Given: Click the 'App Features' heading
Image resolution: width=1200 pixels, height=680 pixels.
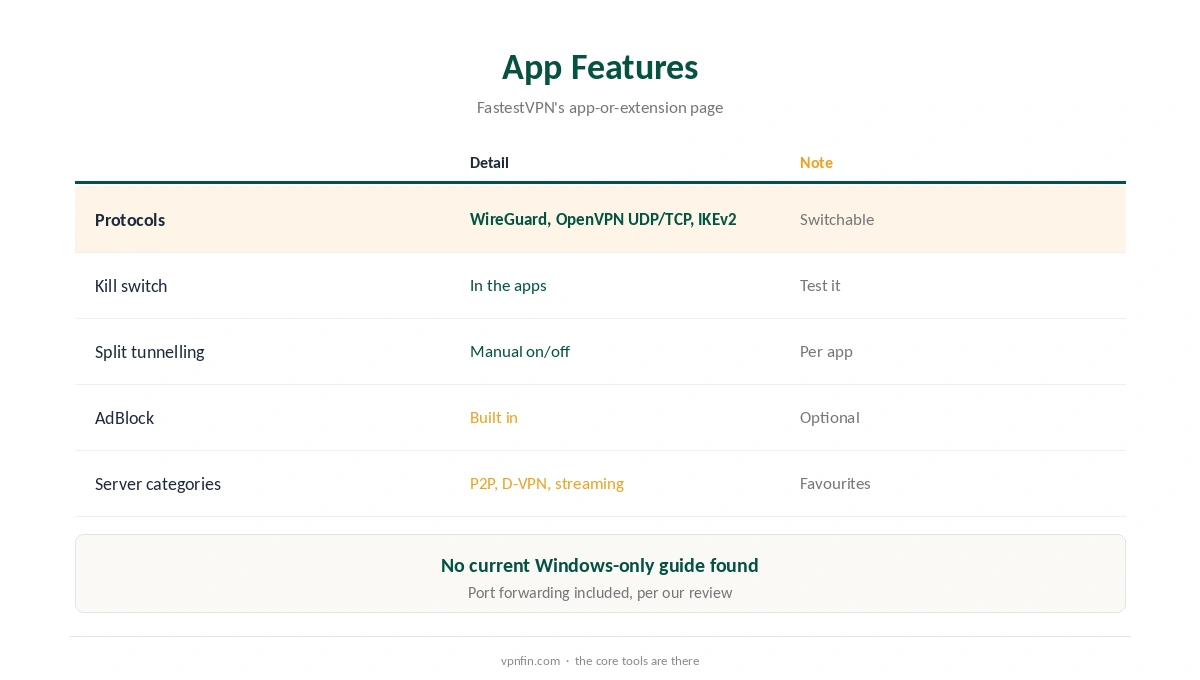Looking at the screenshot, I should click(600, 67).
